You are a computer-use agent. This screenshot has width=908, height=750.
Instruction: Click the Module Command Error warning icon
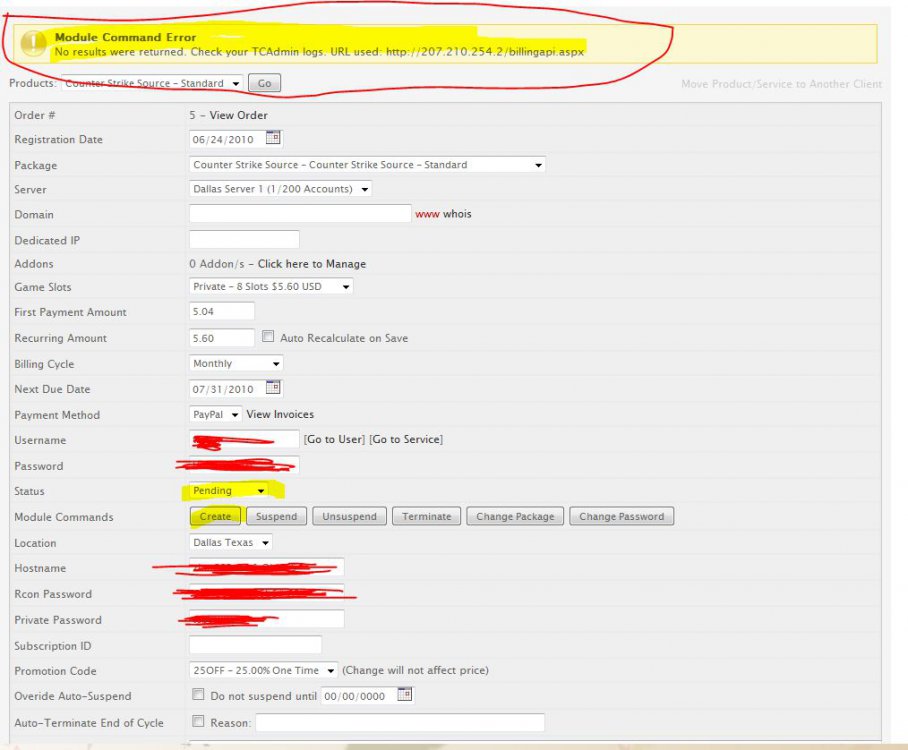coord(34,44)
